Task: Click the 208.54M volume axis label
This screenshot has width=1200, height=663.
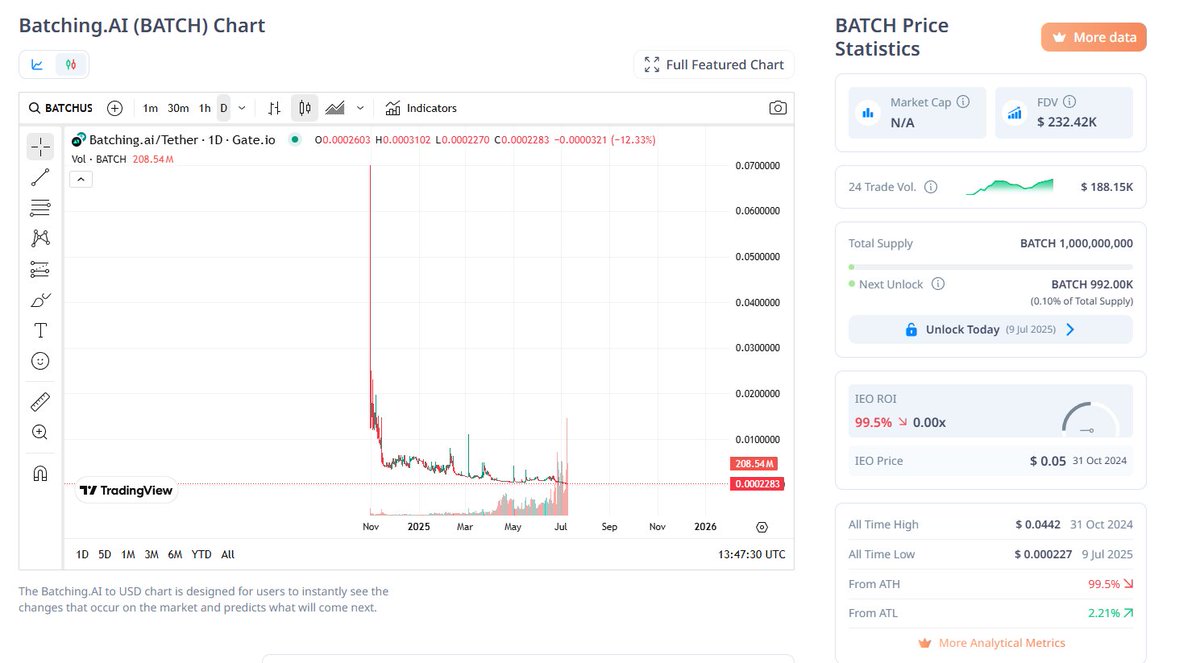Action: [x=753, y=464]
